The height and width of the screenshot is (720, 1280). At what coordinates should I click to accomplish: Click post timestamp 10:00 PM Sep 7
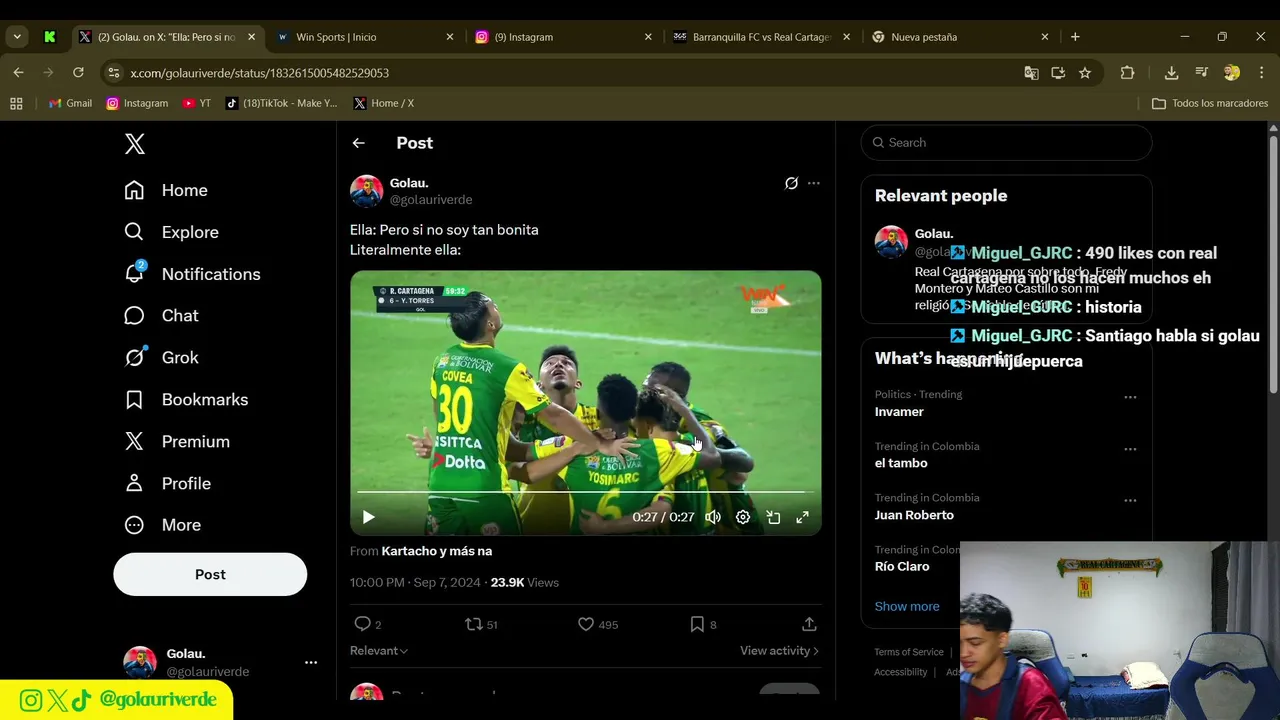tap(415, 582)
